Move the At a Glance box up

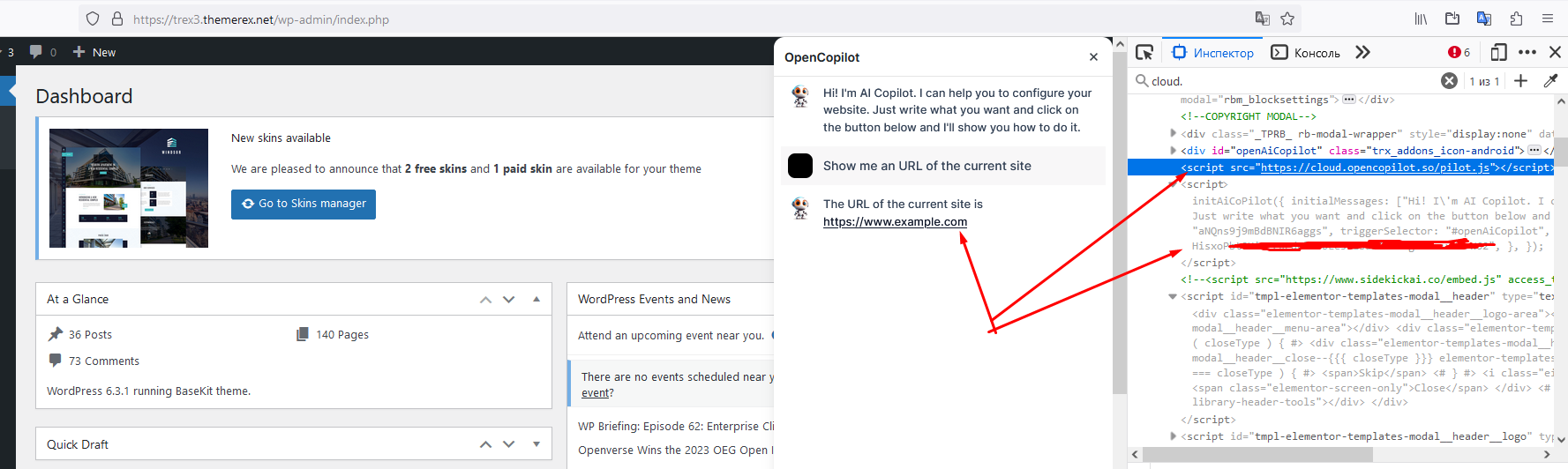(x=485, y=300)
